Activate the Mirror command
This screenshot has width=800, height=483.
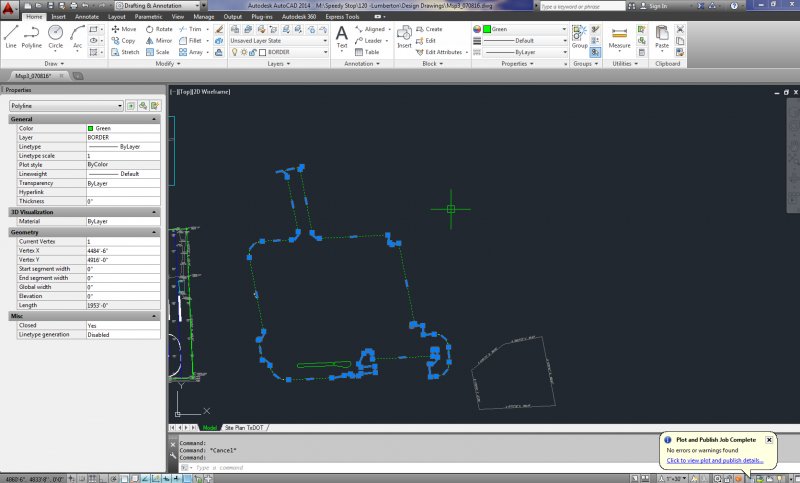(159, 40)
